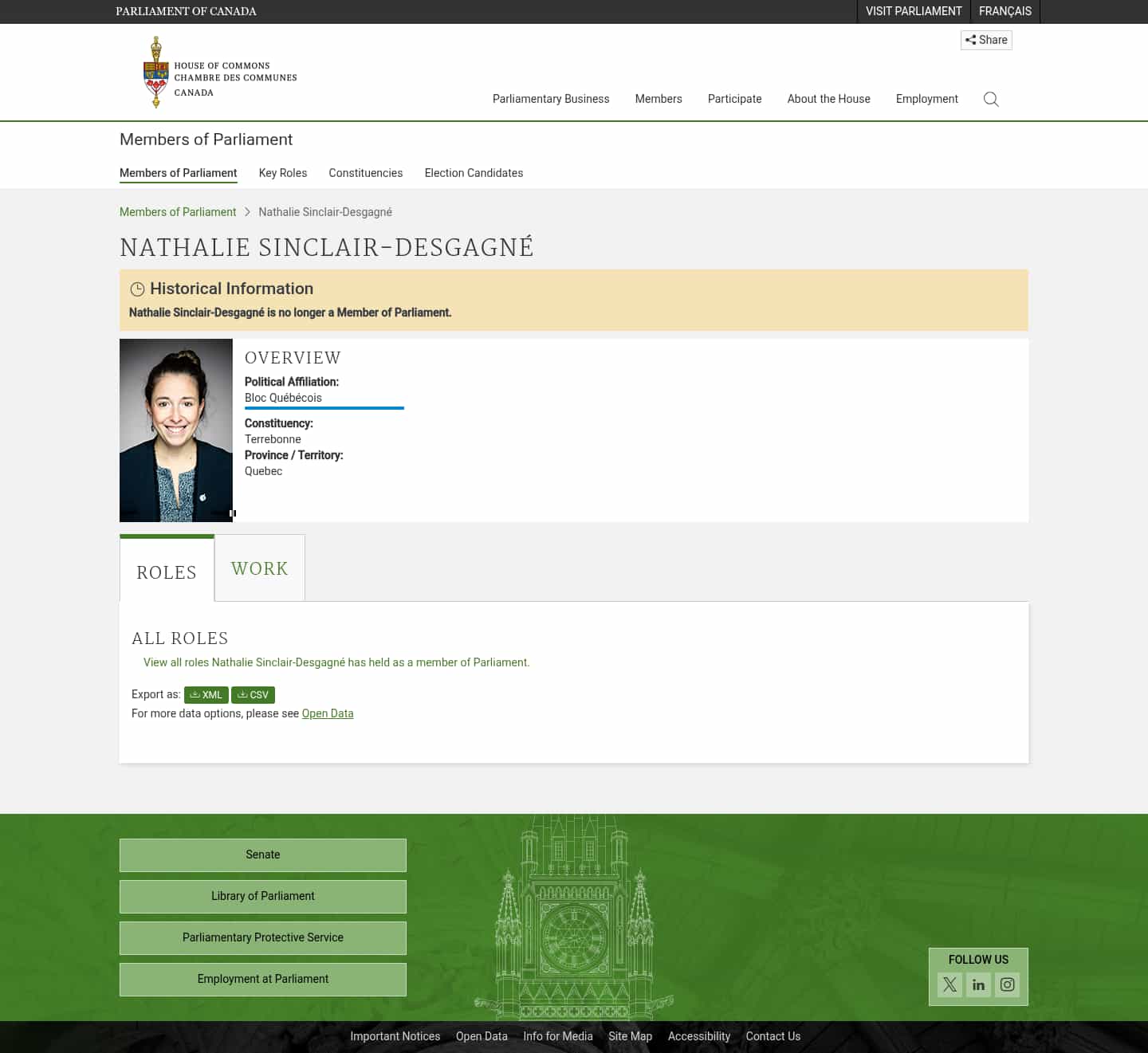Image resolution: width=1148 pixels, height=1053 pixels.
Task: View all roles held by Nathalie Sinclair-Desgagné
Action: click(336, 662)
